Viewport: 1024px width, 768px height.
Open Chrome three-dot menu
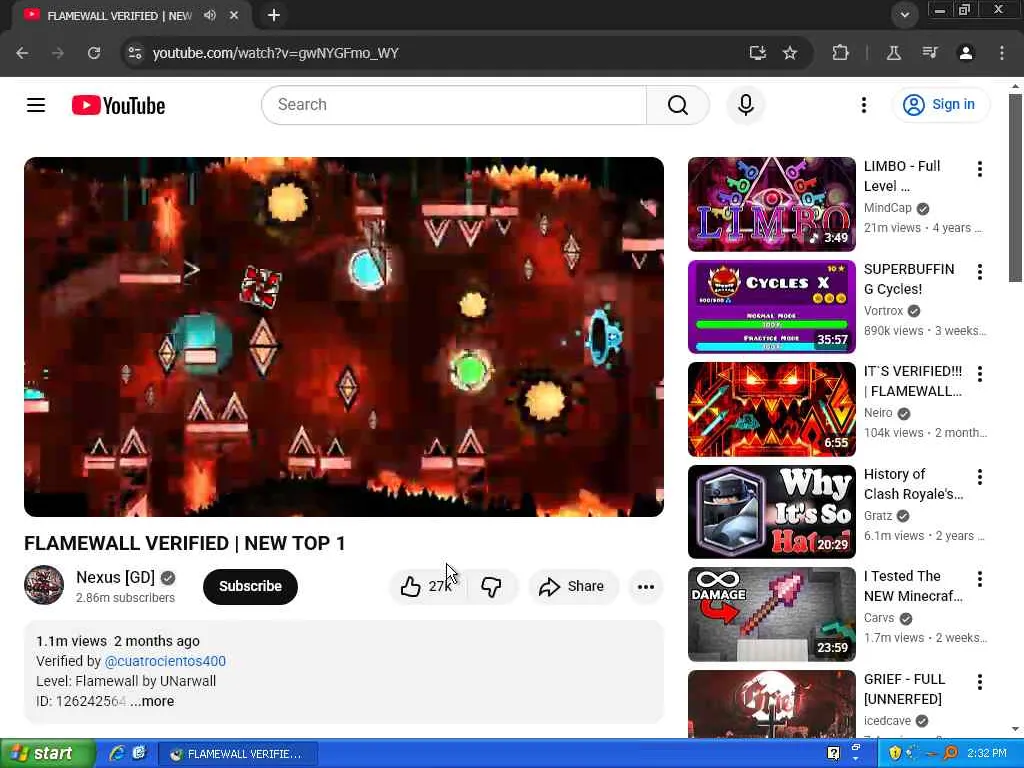click(x=1002, y=53)
